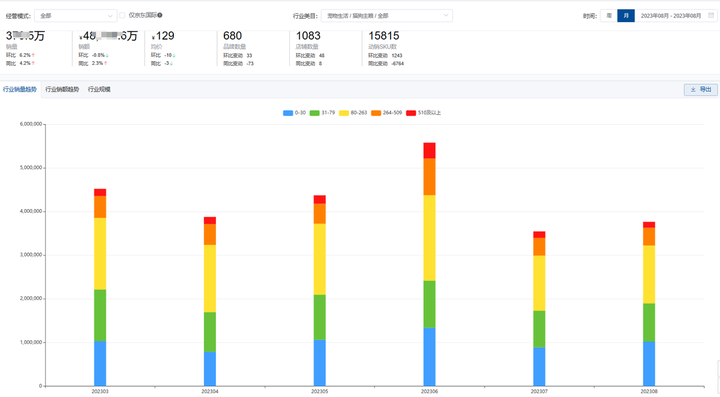Open the 行业销额趋势 tab
Viewport: 720px width, 397px height.
62,89
